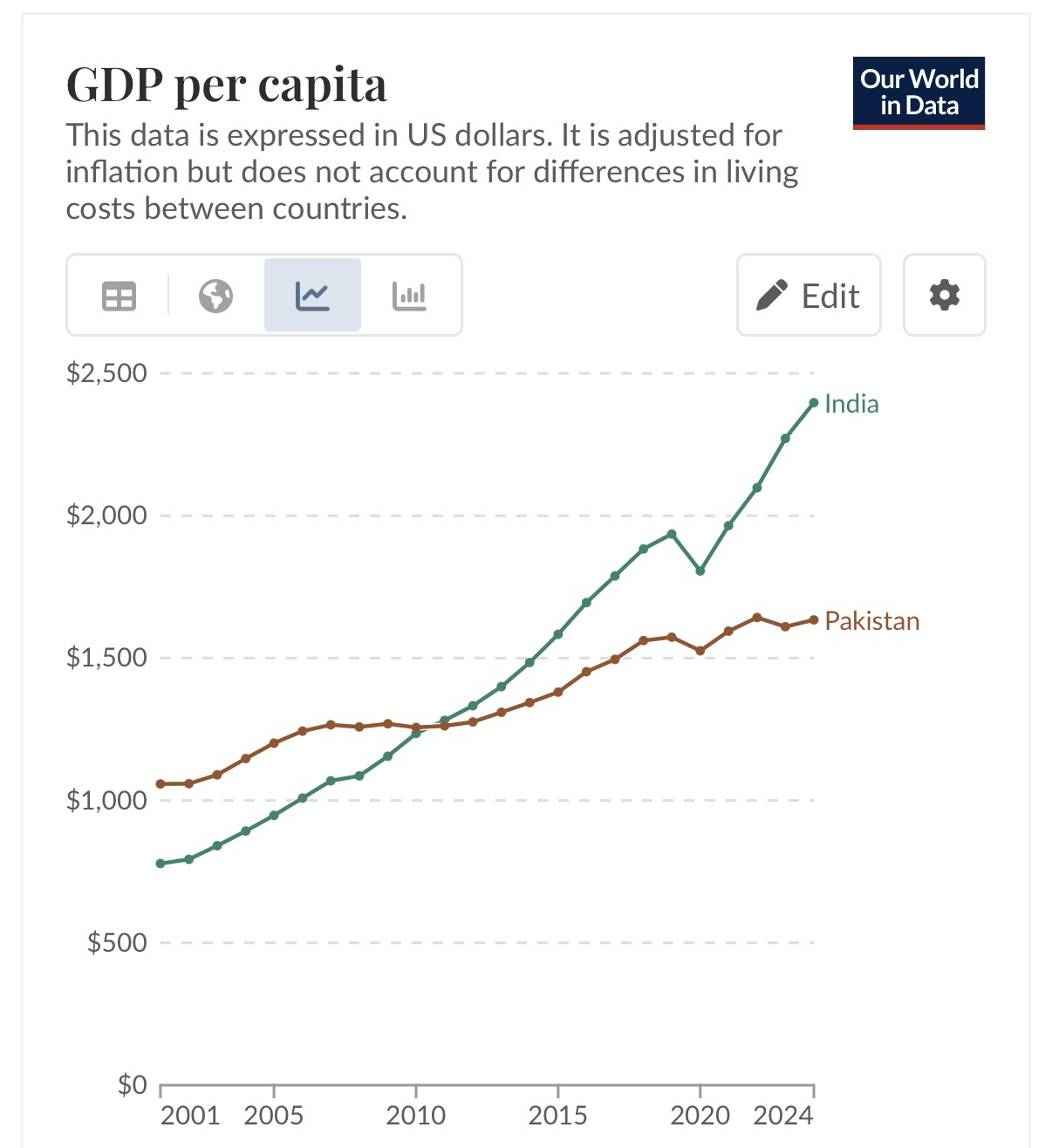Click the India line label
1052x1148 pixels.
point(851,404)
